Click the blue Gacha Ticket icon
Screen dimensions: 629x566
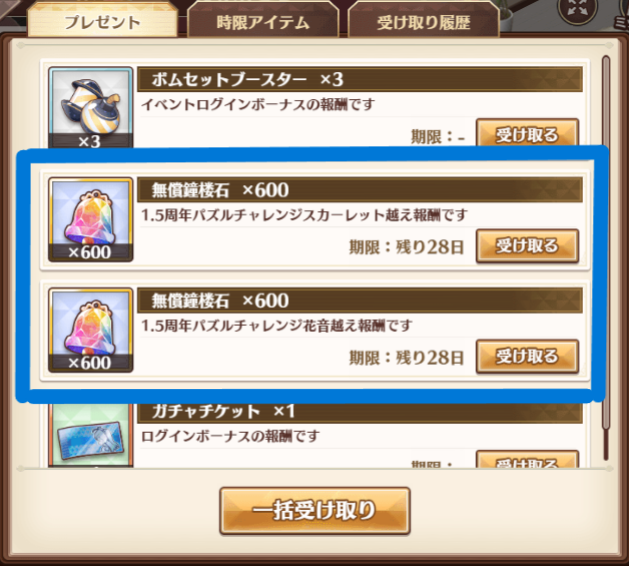coord(91,435)
